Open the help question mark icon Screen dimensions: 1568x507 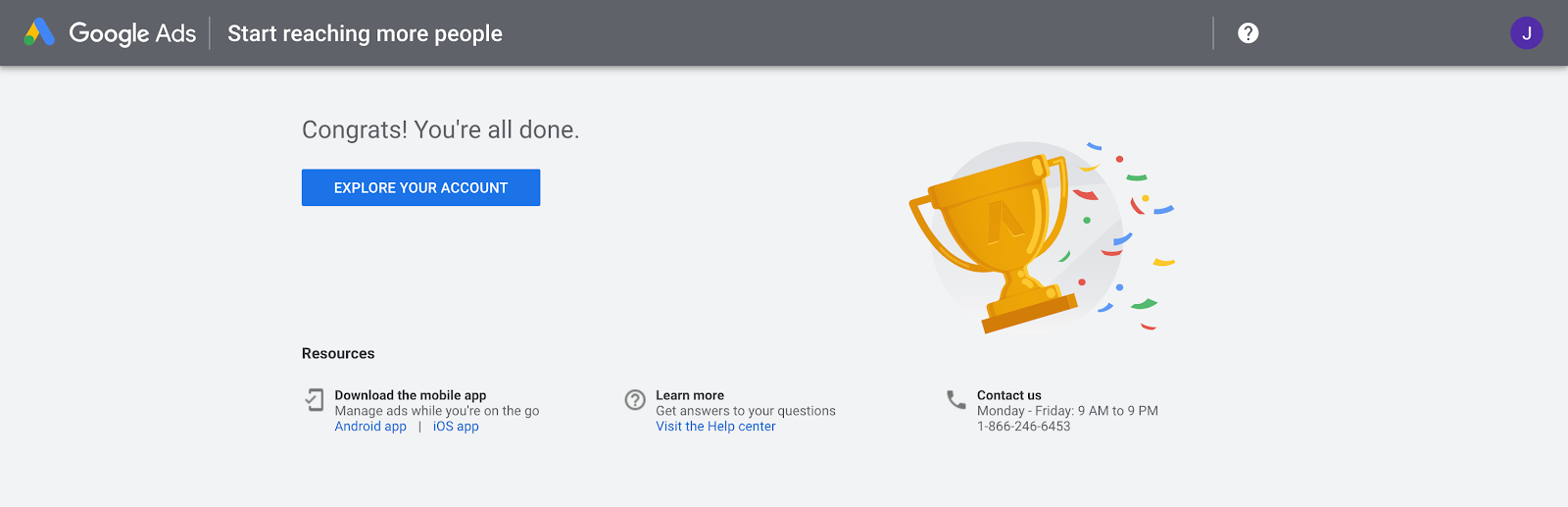(x=1248, y=33)
